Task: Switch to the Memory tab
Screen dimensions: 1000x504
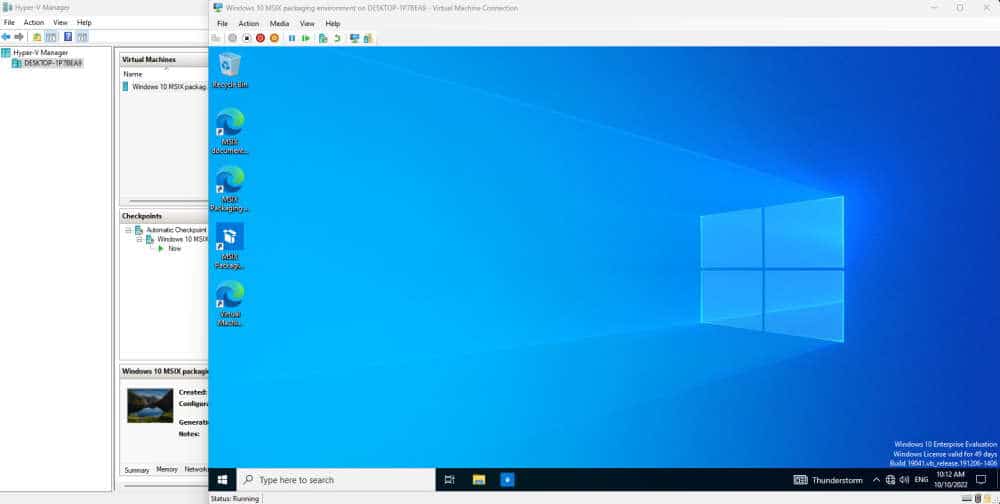Action: click(167, 469)
